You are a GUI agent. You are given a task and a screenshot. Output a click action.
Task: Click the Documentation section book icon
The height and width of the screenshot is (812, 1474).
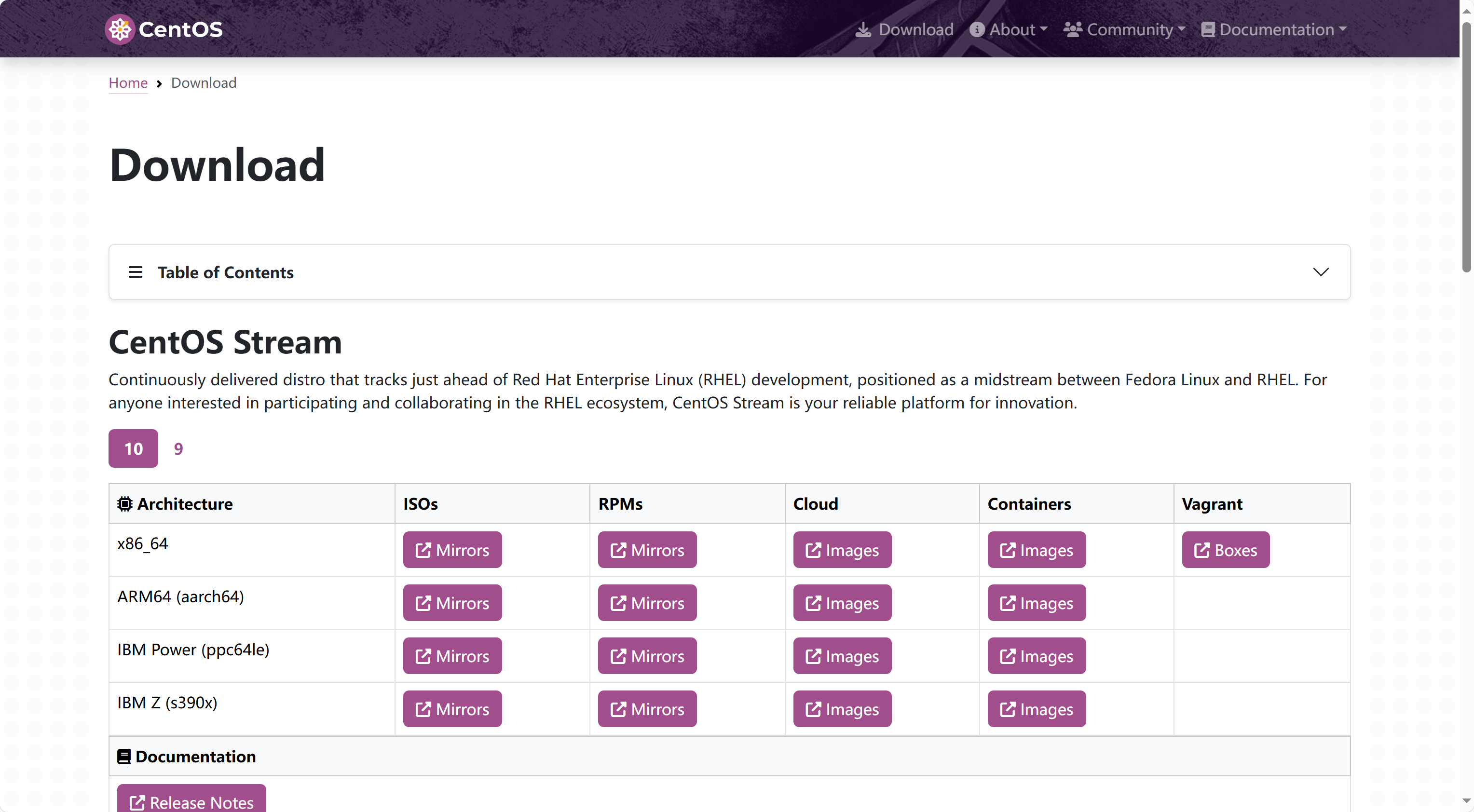124,757
